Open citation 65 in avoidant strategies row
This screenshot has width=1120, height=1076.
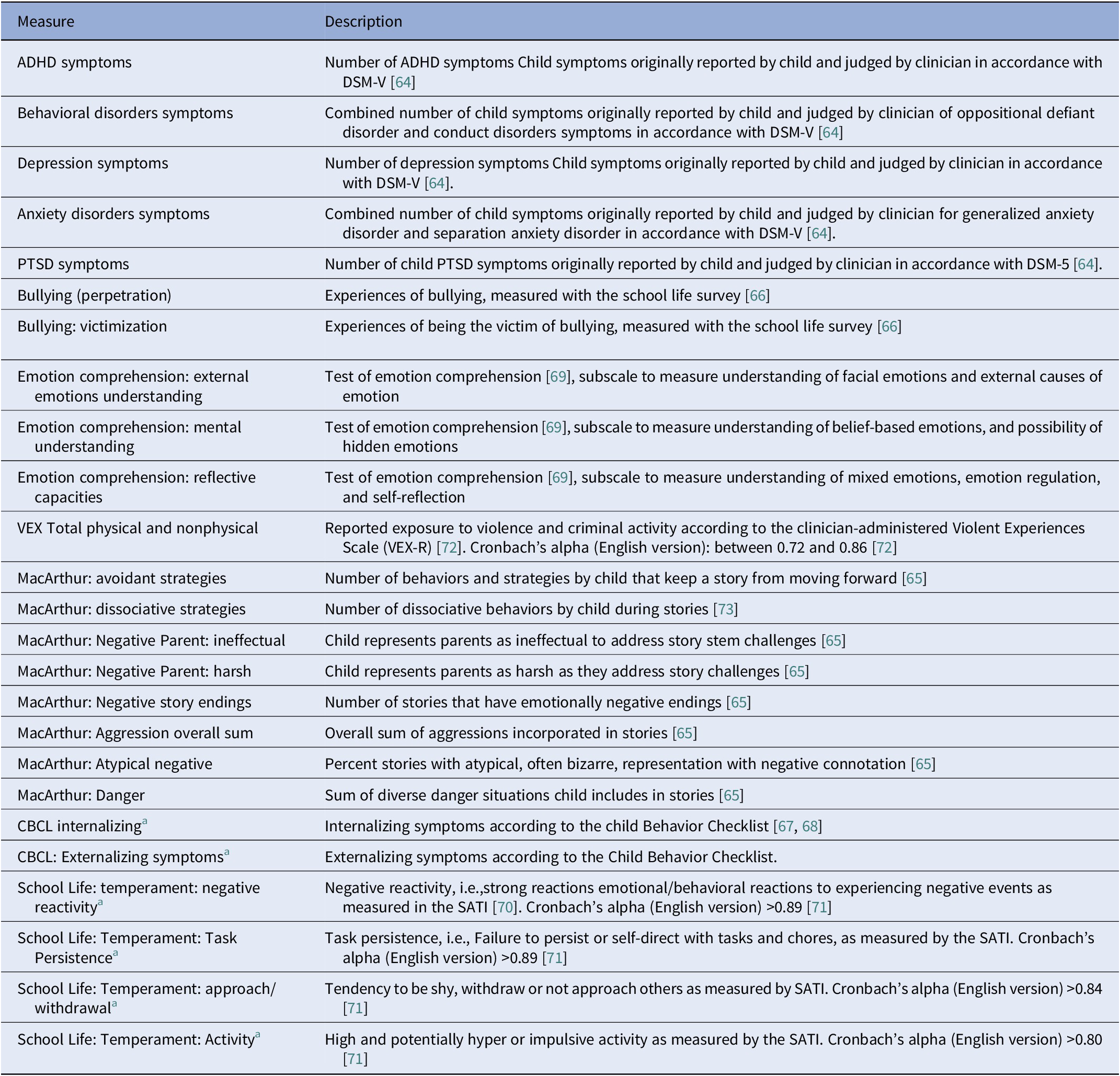[915, 578]
